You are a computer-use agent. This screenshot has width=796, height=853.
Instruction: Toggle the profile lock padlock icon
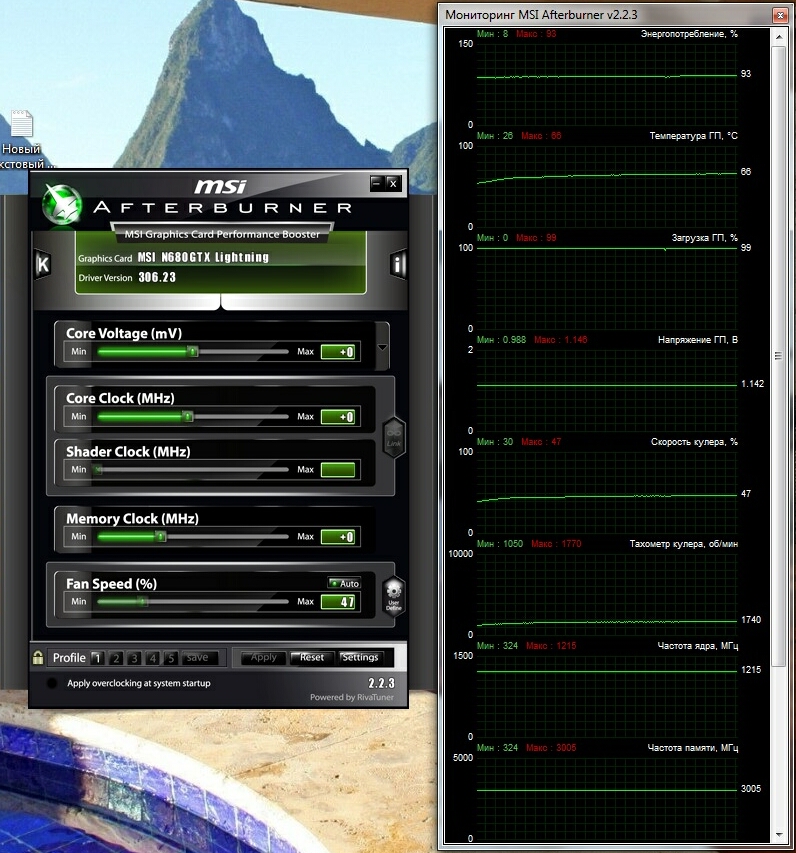pyautogui.click(x=38, y=657)
